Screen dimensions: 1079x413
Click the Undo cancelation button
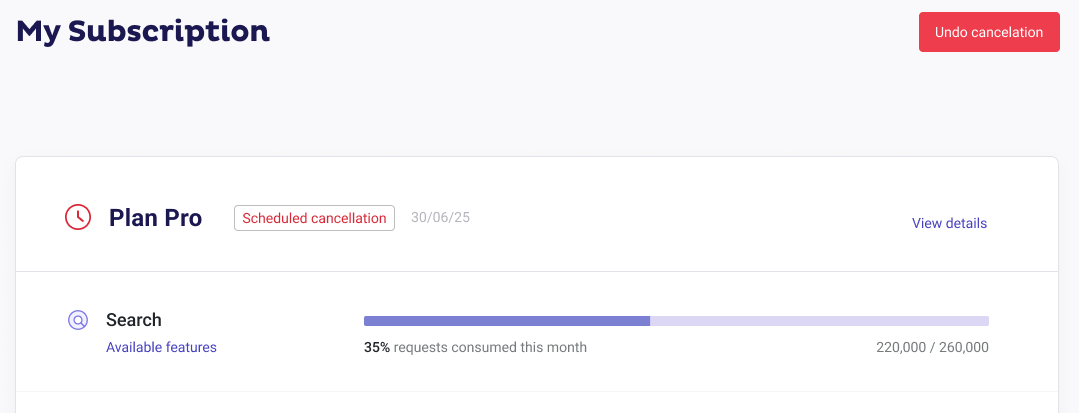coord(989,32)
